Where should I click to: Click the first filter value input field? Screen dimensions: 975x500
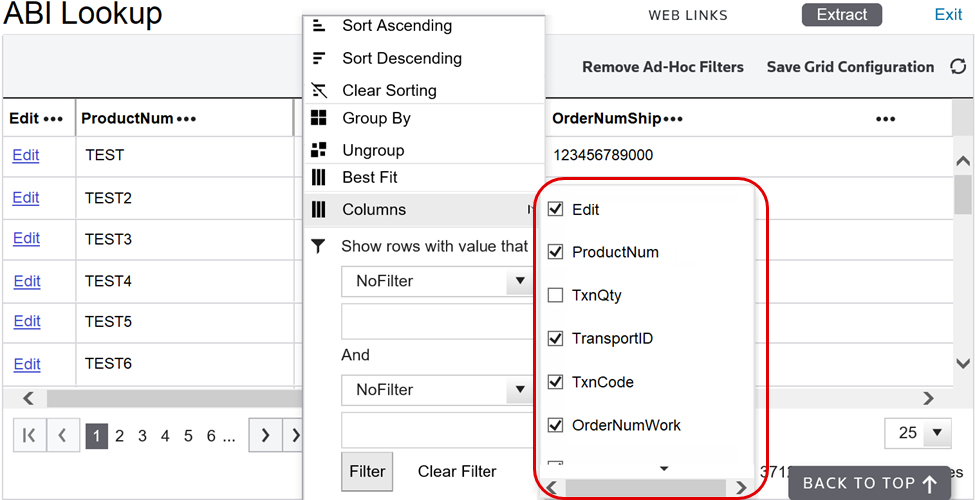(x=436, y=322)
